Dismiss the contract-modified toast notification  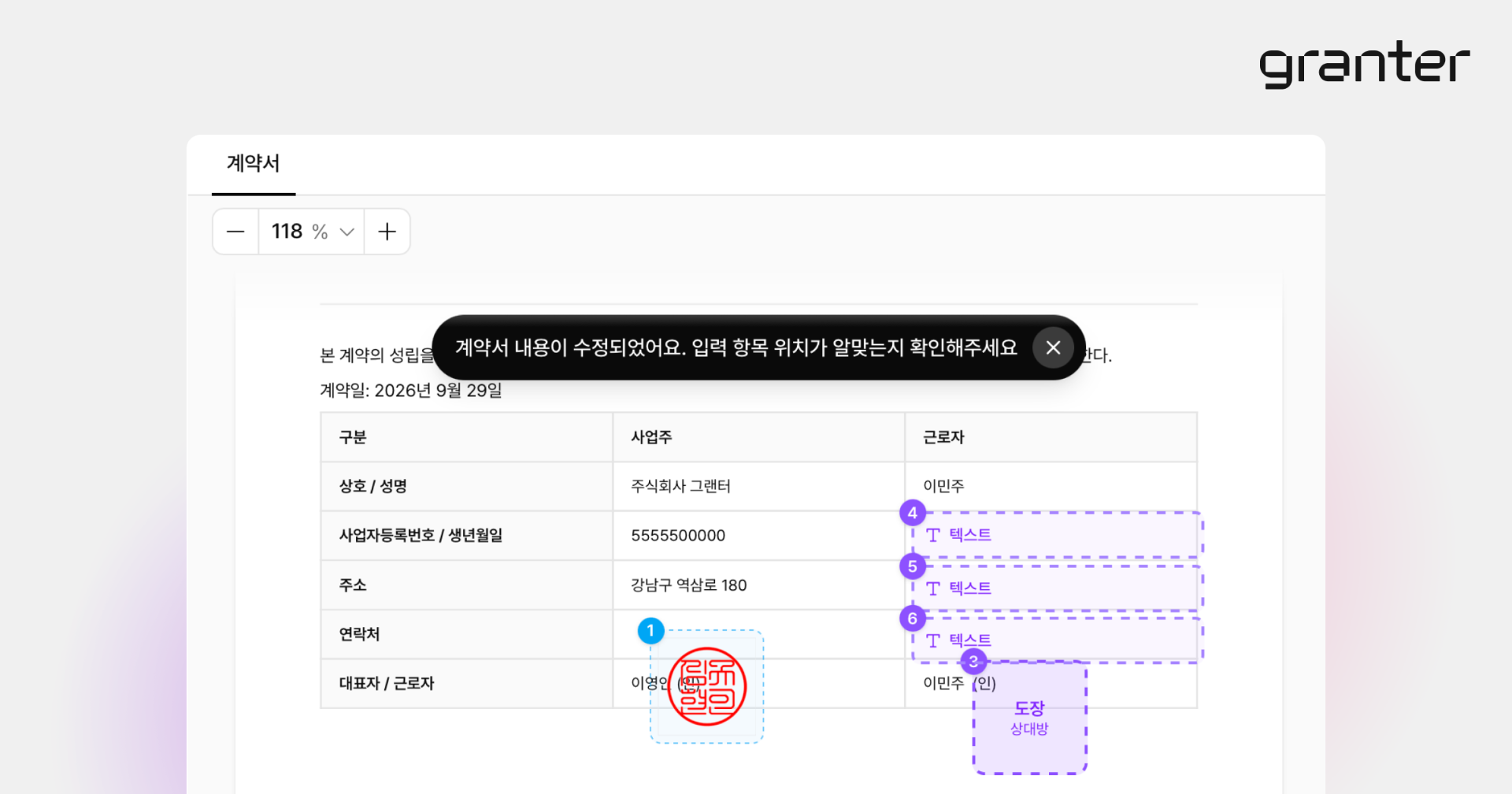click(1053, 347)
